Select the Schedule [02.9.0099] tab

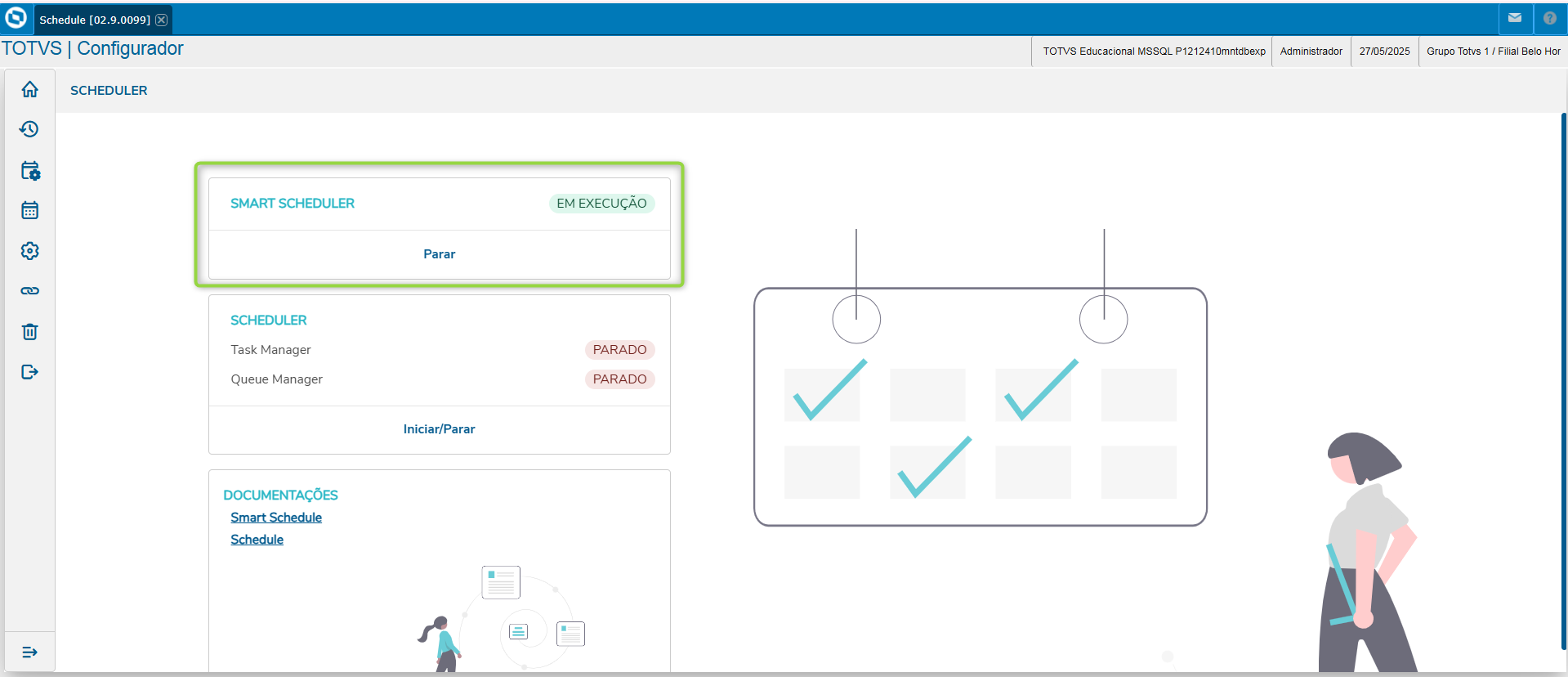pos(95,20)
